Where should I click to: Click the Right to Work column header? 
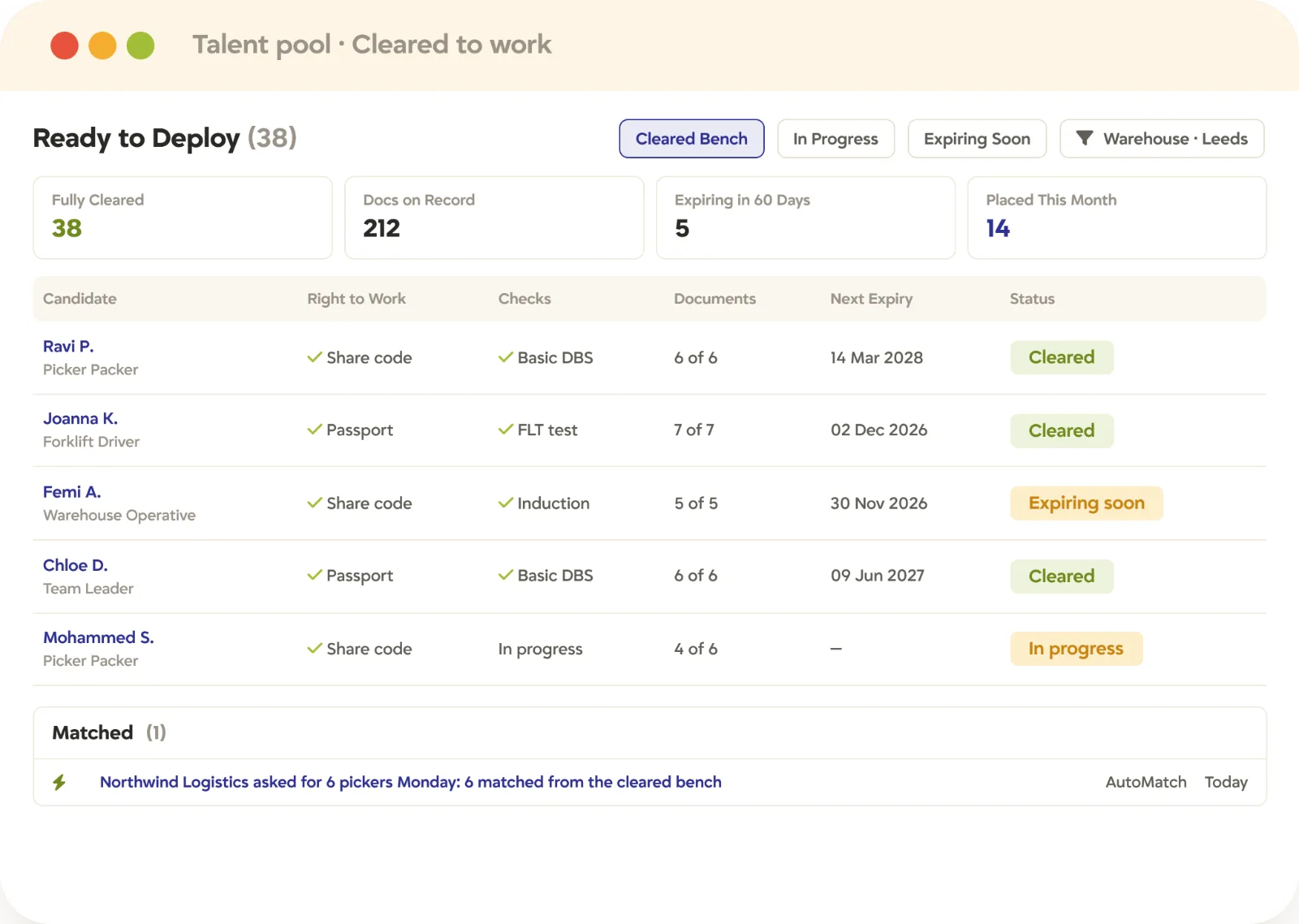356,299
